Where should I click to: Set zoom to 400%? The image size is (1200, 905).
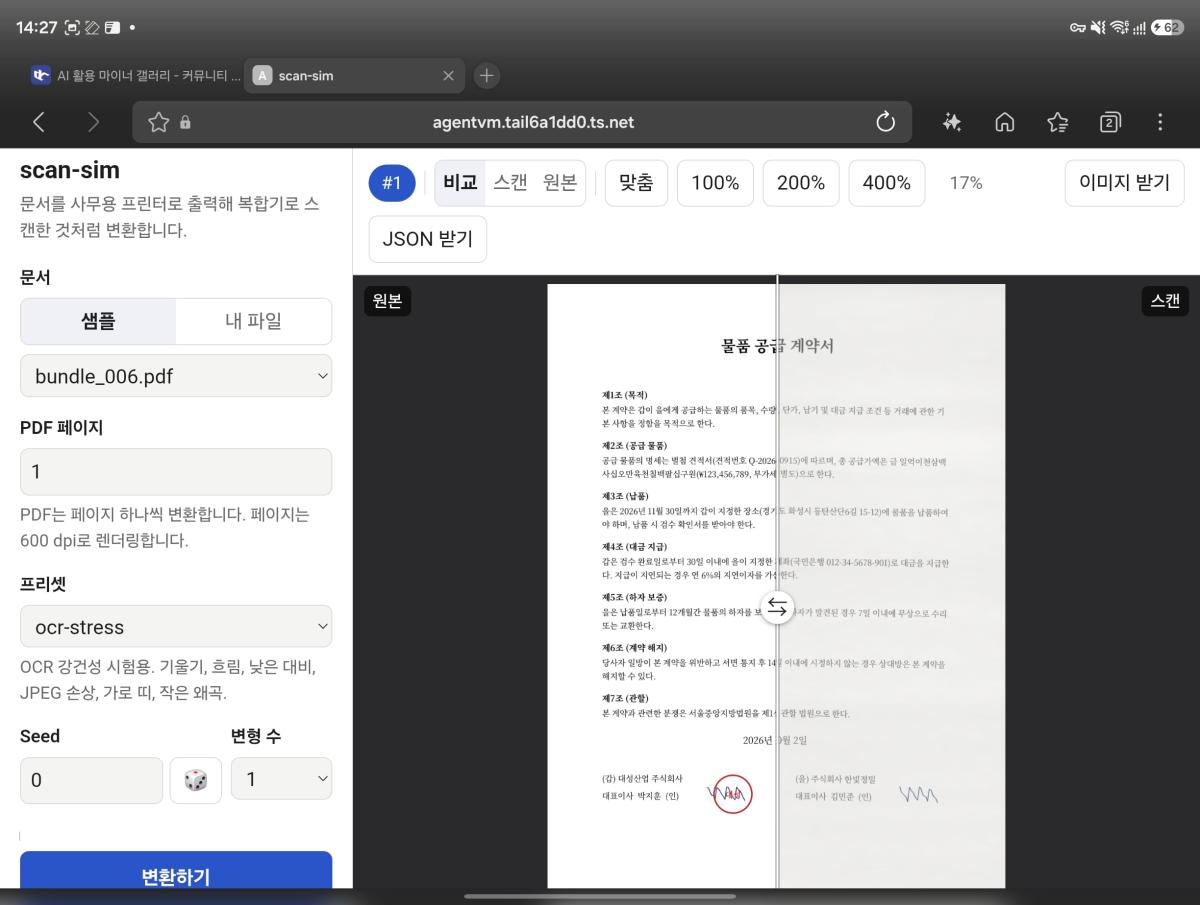pyautogui.click(x=887, y=183)
